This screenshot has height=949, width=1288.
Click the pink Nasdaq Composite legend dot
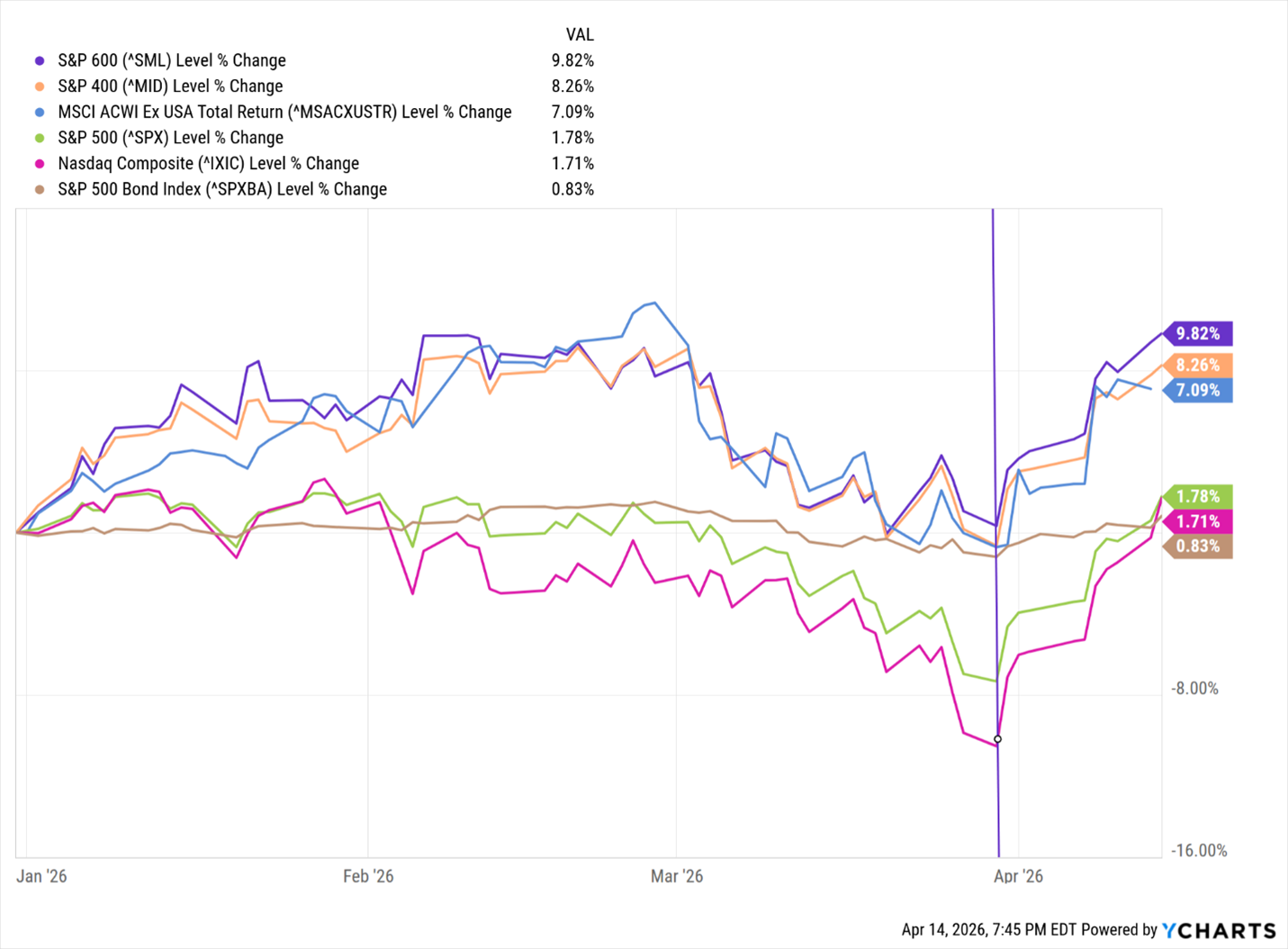(x=40, y=164)
